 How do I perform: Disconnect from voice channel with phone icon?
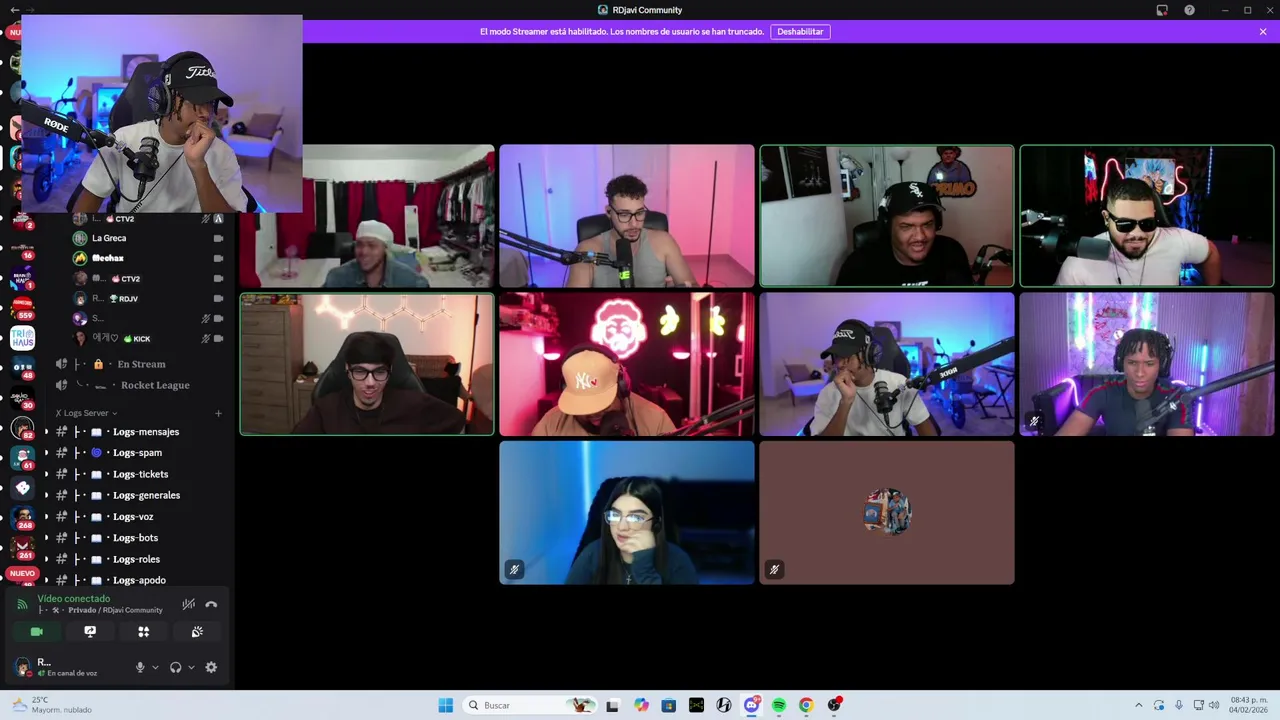pos(211,604)
